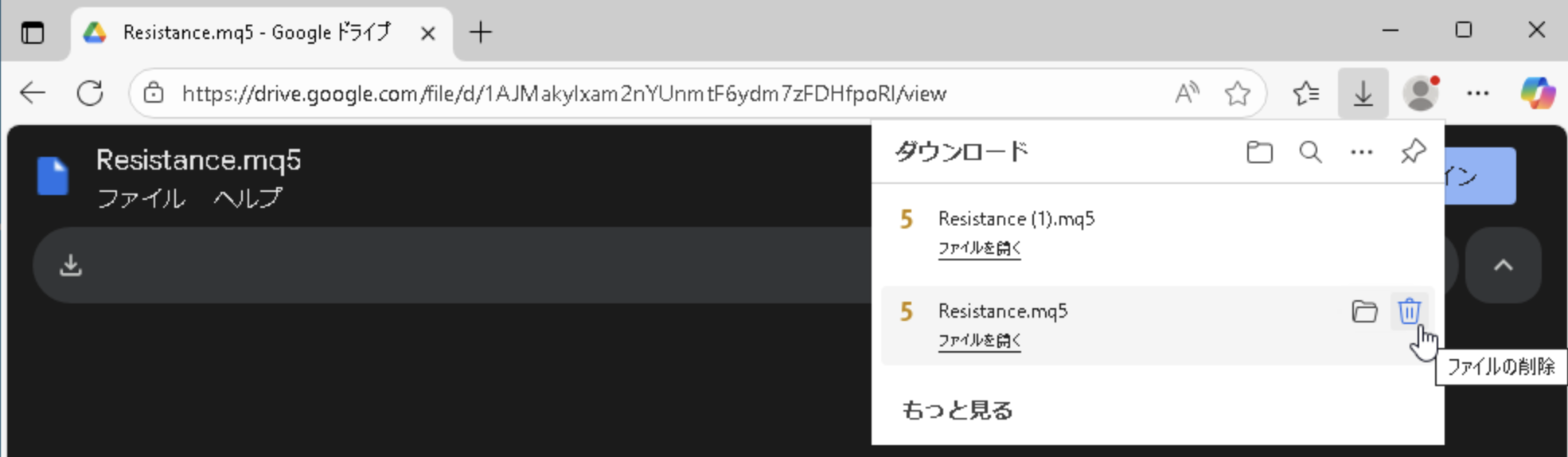Click the Drive download icon
This screenshot has height=457, width=1568.
pyautogui.click(x=71, y=265)
